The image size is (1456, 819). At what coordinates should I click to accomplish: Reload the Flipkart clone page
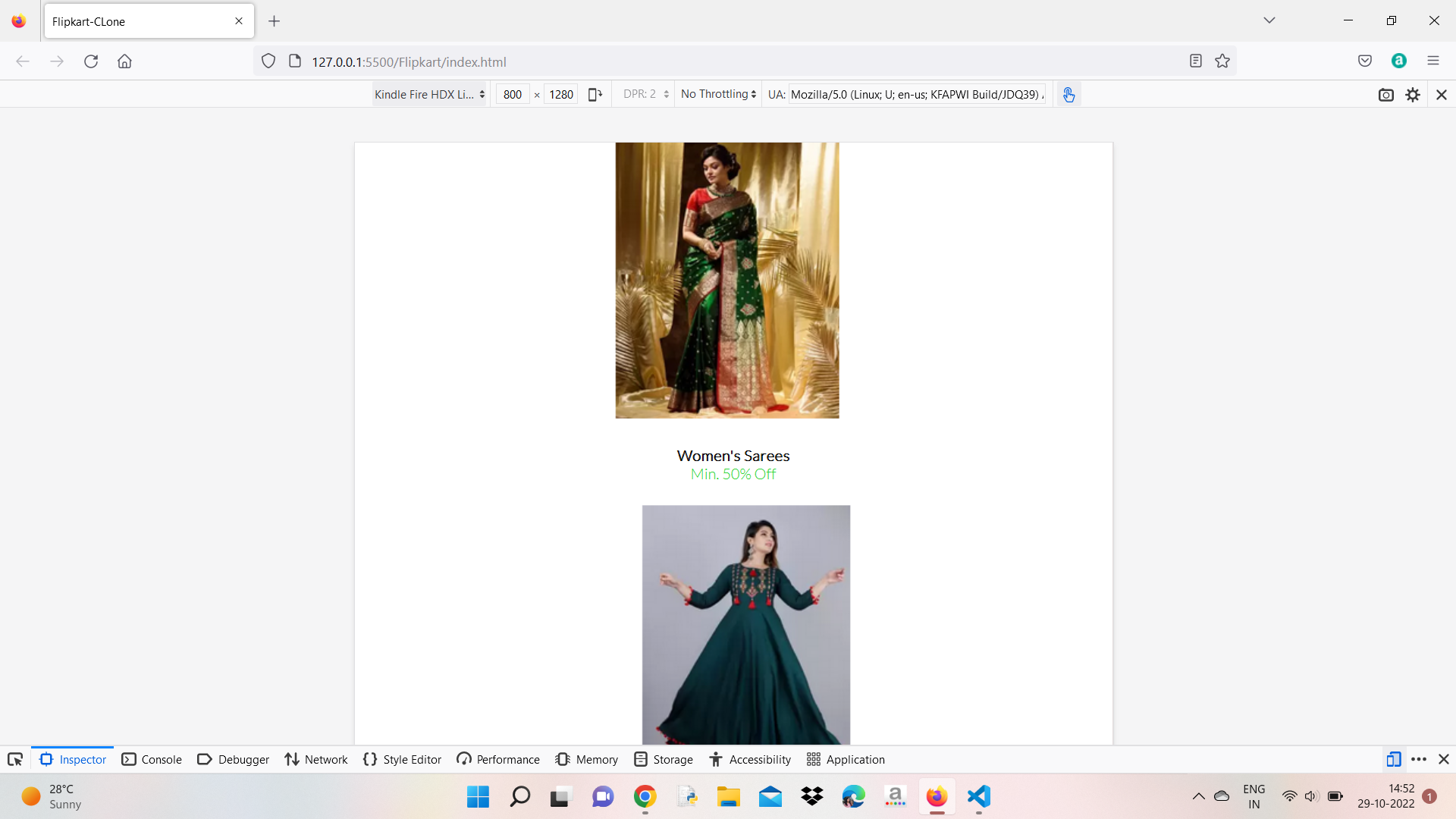tap(91, 61)
